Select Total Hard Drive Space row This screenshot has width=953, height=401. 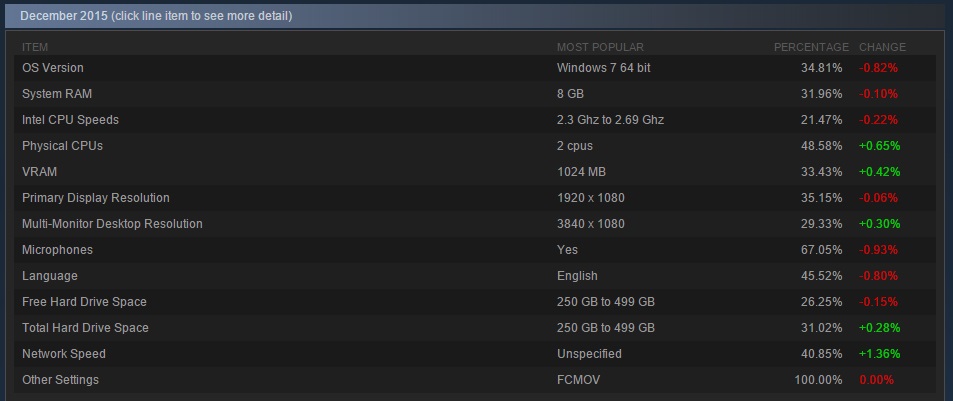click(x=475, y=327)
